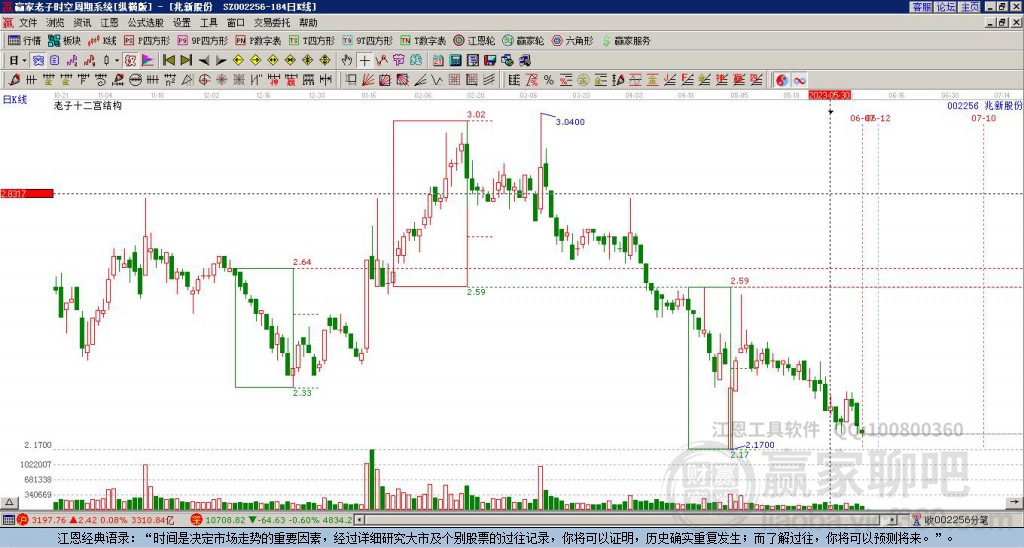
Task: Open the 板块 sector view
Action: (65, 40)
